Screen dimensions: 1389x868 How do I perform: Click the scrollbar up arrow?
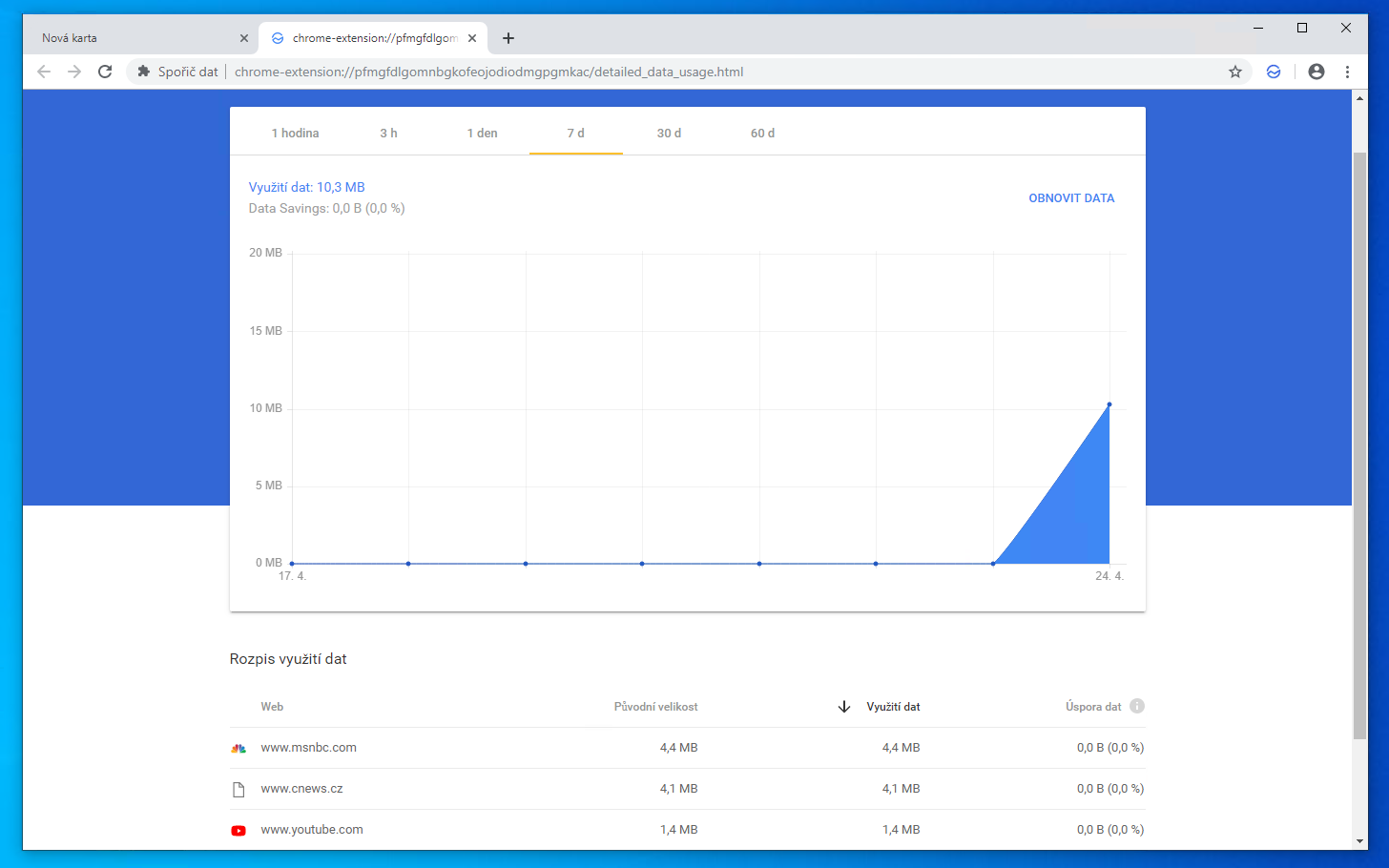coord(1360,98)
